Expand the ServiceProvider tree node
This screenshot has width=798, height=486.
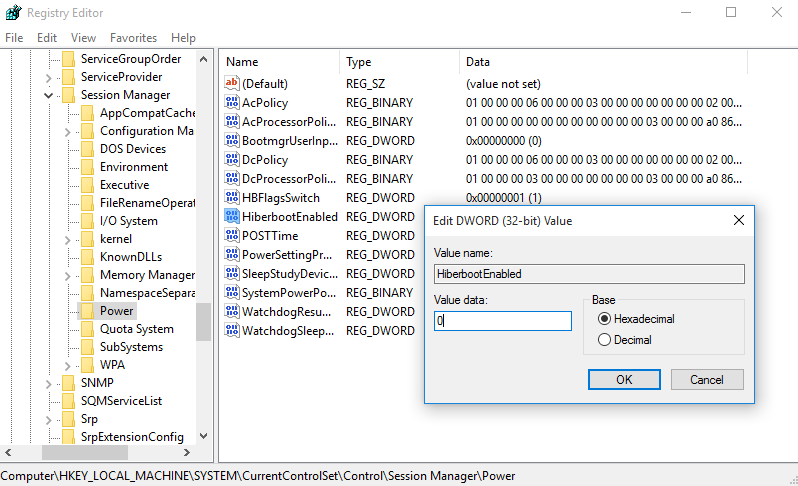click(x=48, y=77)
